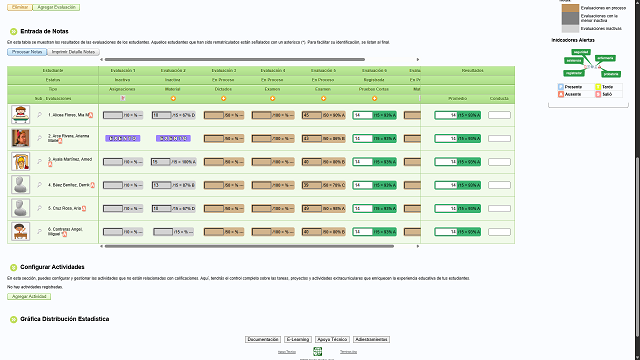Open the E-Learning footer button

tap(298, 339)
